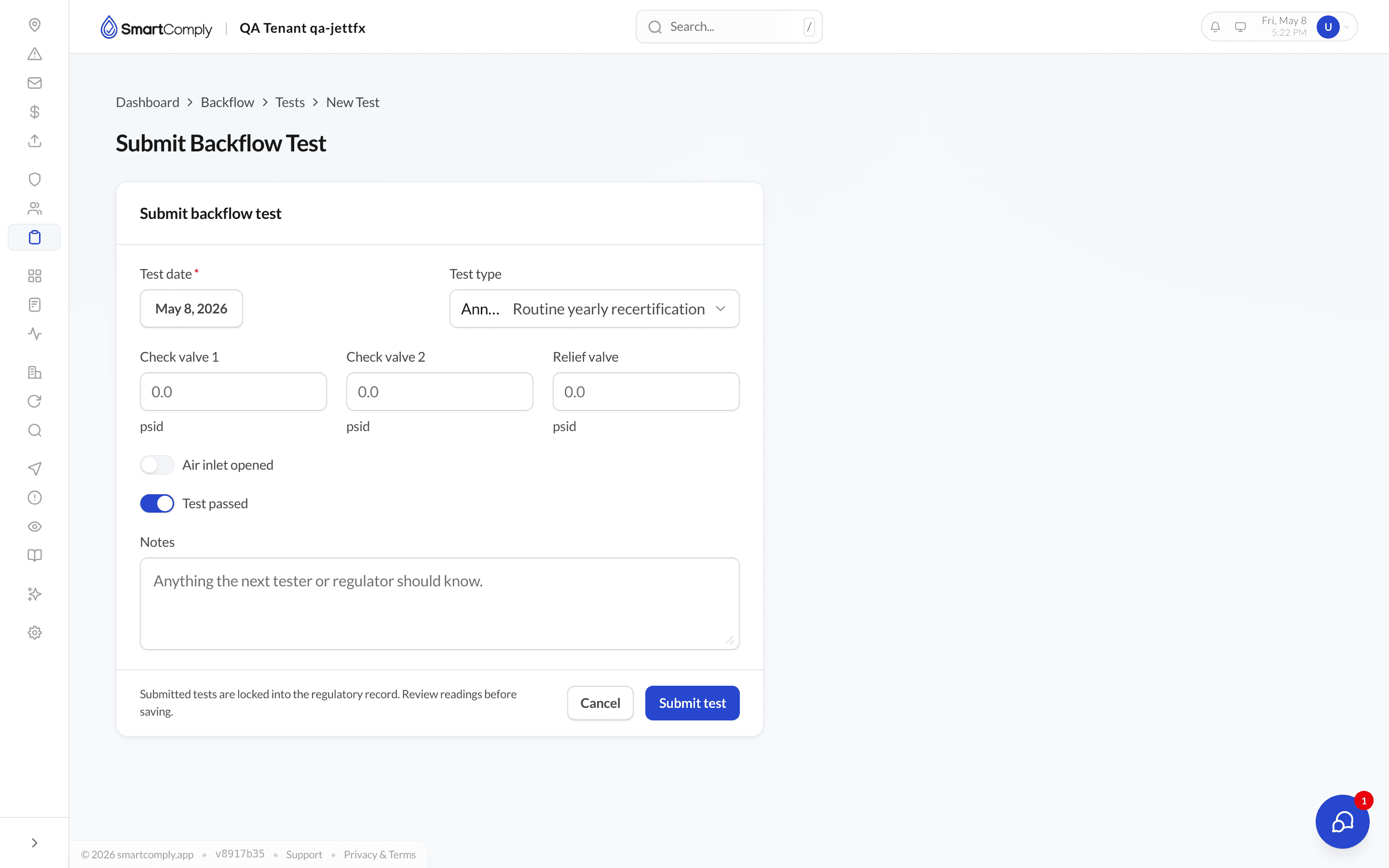Click the Search field

coord(729,27)
